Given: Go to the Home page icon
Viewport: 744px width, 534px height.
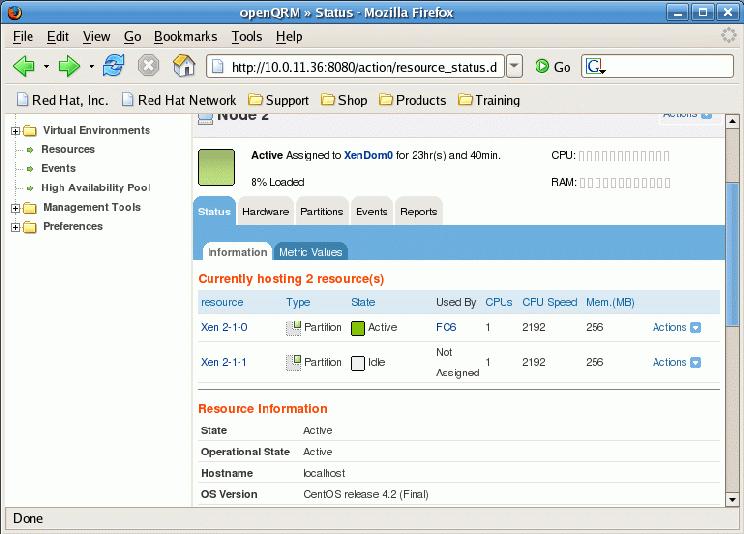Looking at the screenshot, I should [184, 66].
